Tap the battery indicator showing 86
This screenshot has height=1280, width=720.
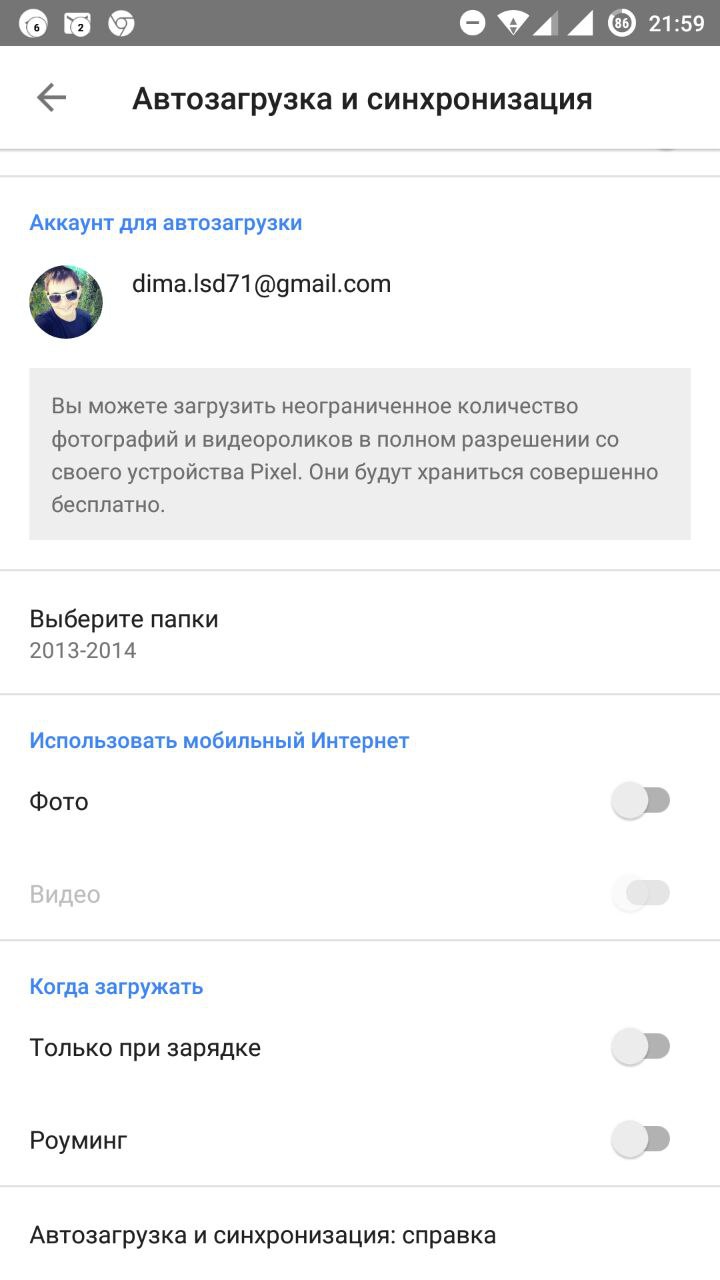pos(621,23)
